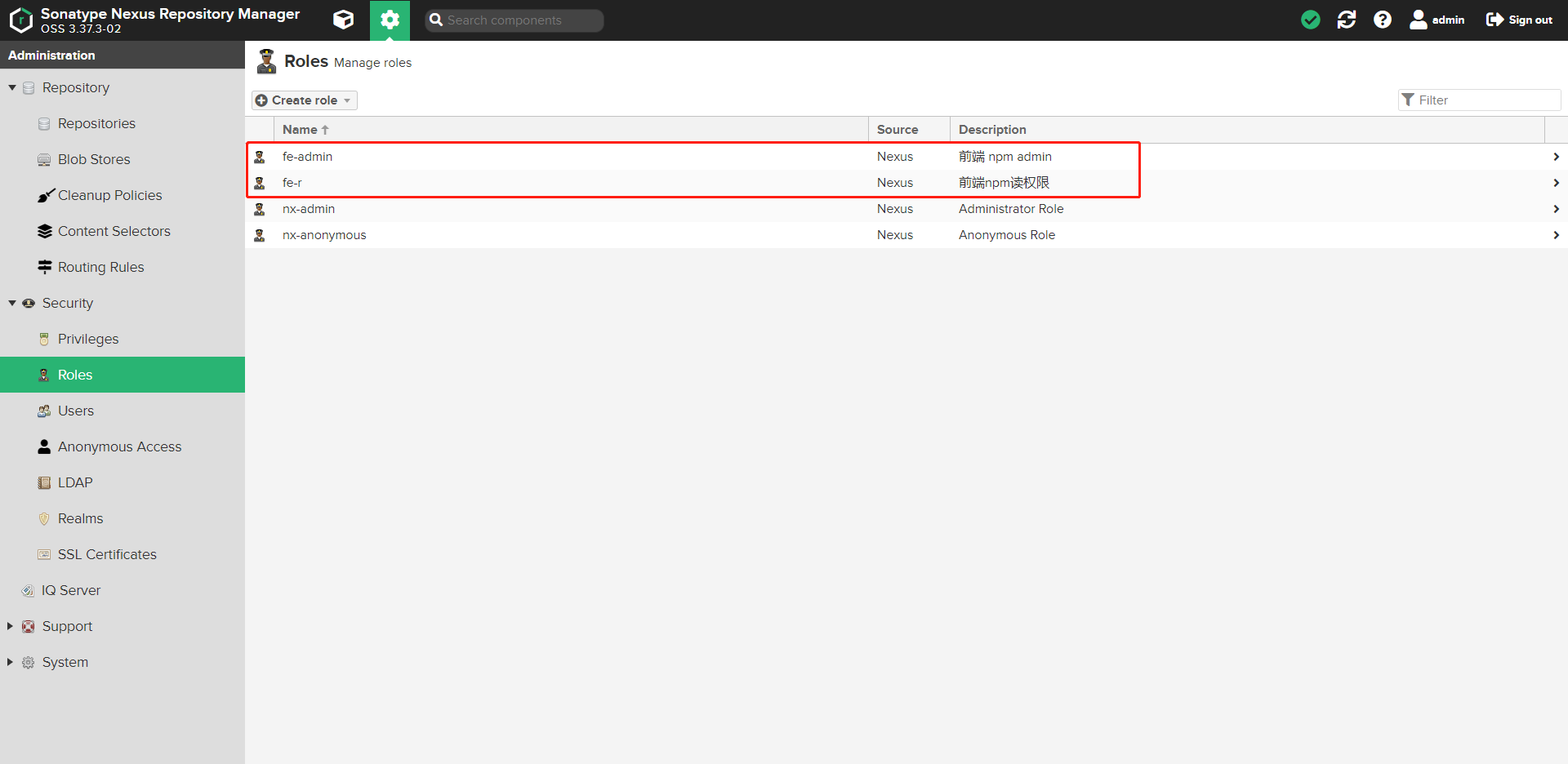Sort roles by Name column header
1568x764 pixels.
pos(571,130)
